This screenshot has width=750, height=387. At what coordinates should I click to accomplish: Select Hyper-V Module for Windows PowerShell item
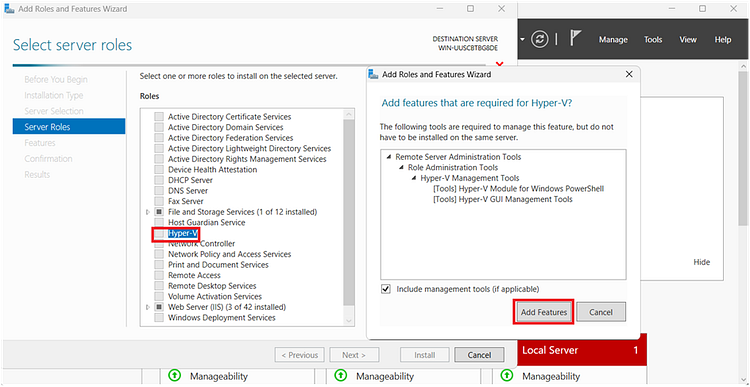pyautogui.click(x=518, y=188)
